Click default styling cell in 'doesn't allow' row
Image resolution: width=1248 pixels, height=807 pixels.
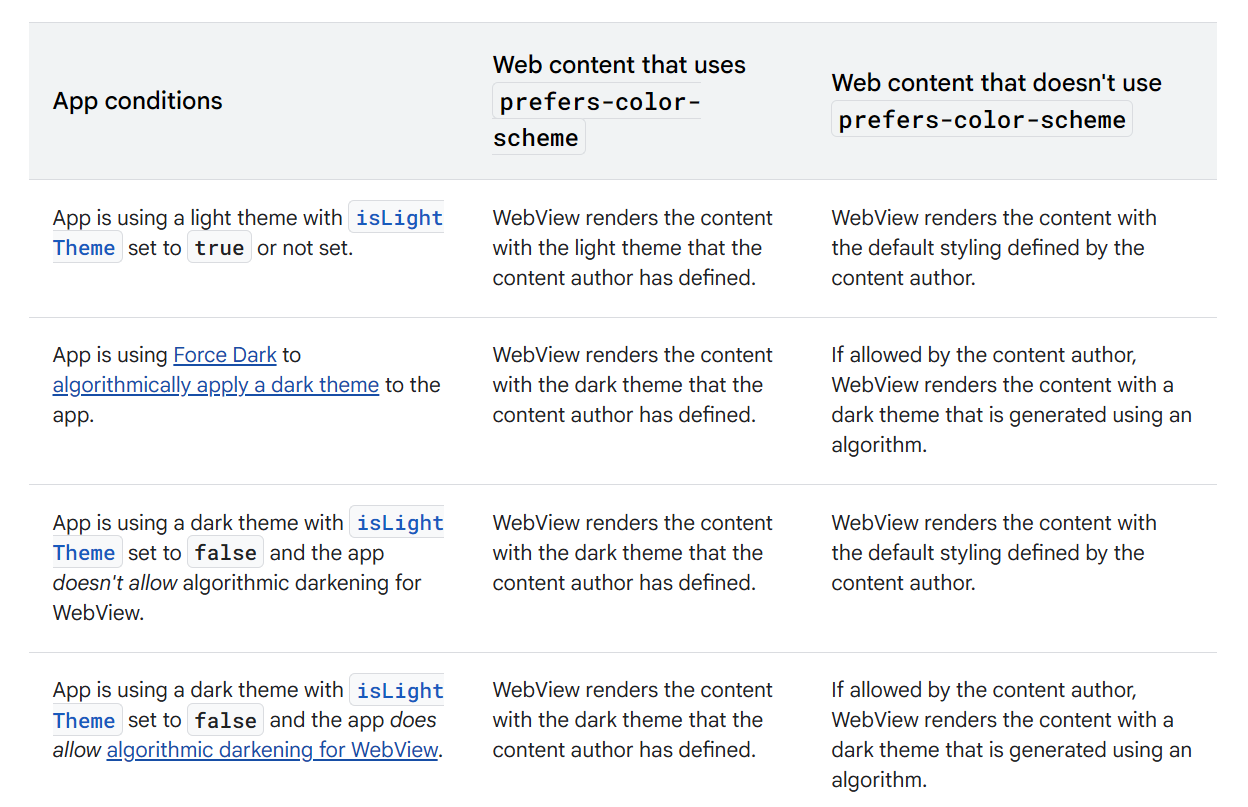993,553
